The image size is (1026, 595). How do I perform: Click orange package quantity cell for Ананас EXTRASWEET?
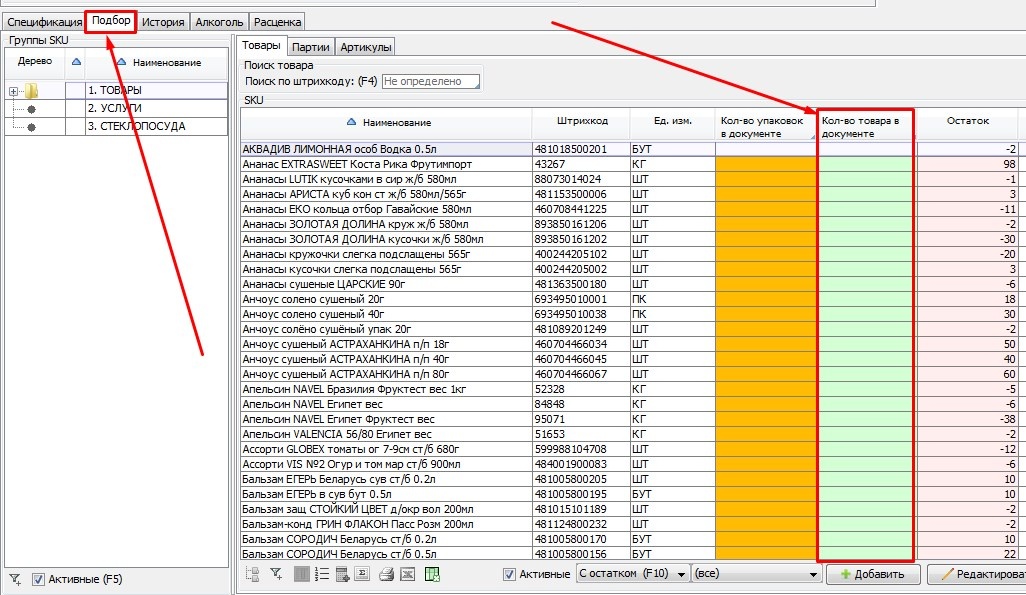pos(765,164)
